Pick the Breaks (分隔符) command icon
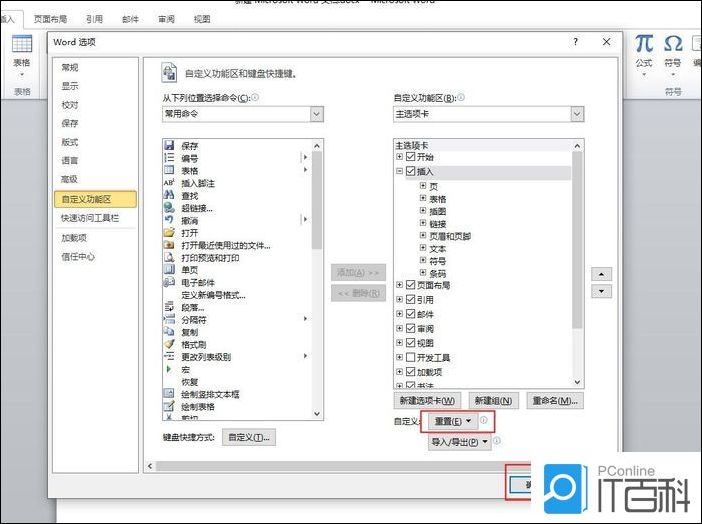The width and height of the screenshot is (702, 524). click(x=169, y=319)
